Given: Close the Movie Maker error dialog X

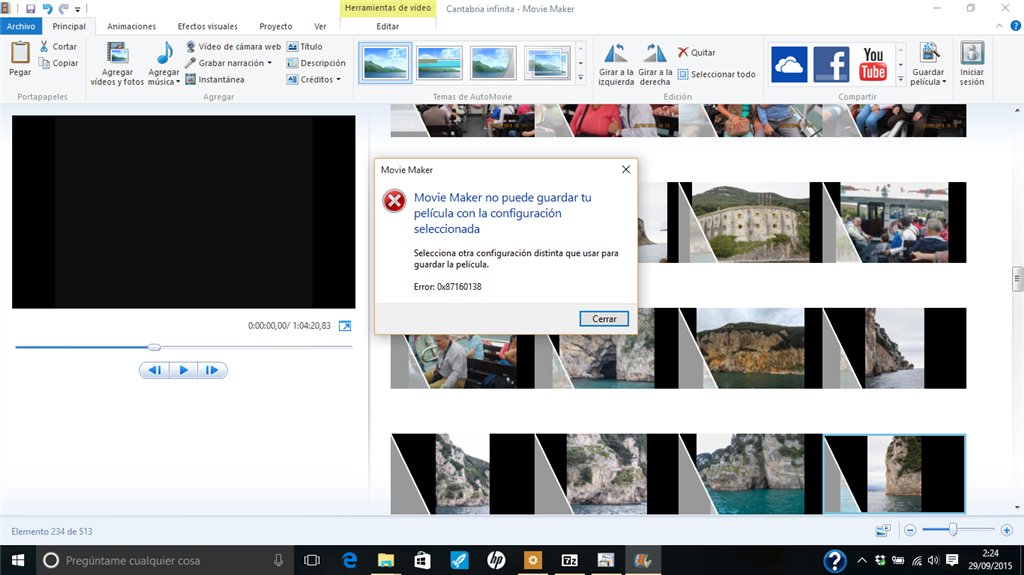Looking at the screenshot, I should [x=626, y=169].
